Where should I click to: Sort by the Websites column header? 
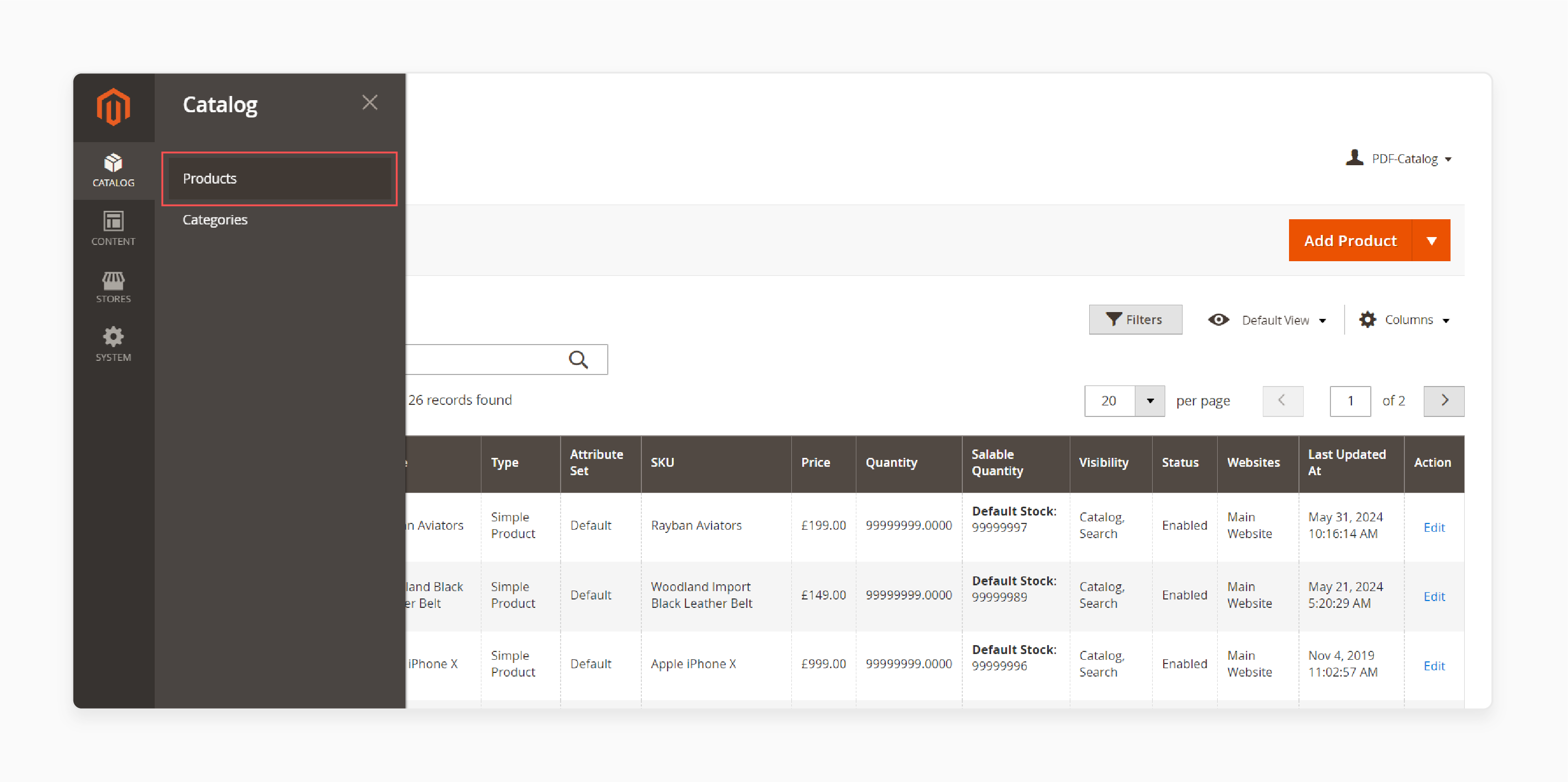tap(1258, 463)
